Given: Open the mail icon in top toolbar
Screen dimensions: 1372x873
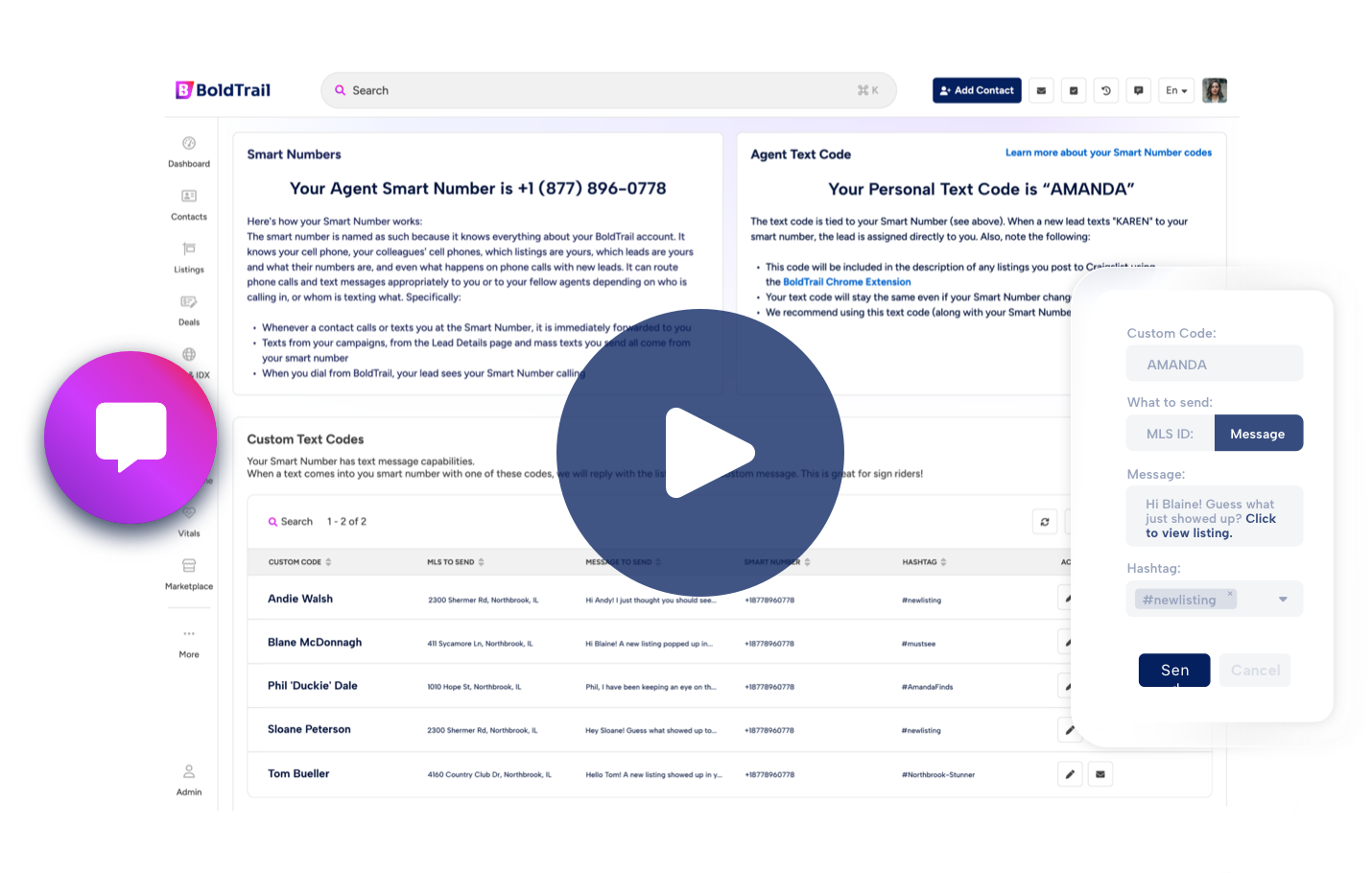Looking at the screenshot, I should (1042, 90).
